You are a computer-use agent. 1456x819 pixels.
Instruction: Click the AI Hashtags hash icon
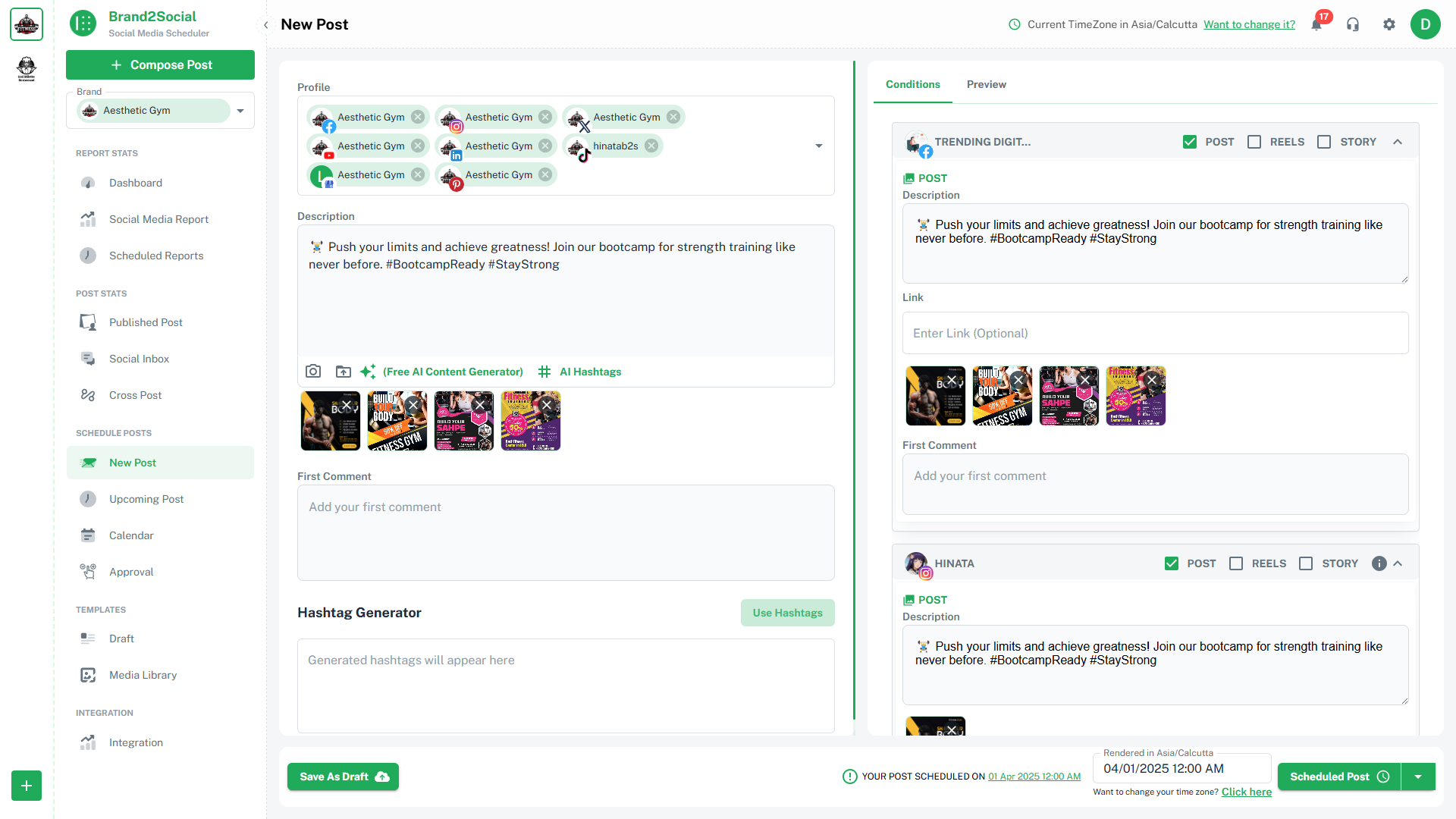point(544,372)
